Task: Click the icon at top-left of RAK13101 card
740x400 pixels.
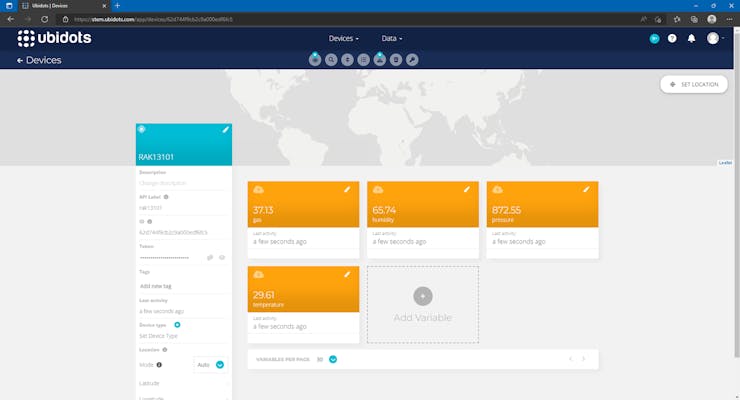Action: tap(142, 129)
